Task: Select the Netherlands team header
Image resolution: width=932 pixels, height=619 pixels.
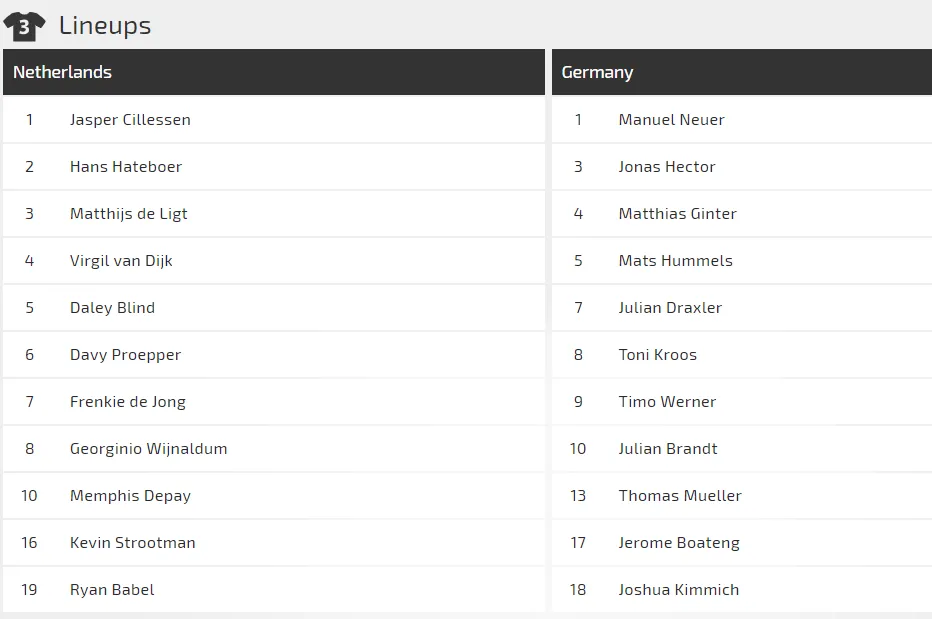Action: point(62,72)
